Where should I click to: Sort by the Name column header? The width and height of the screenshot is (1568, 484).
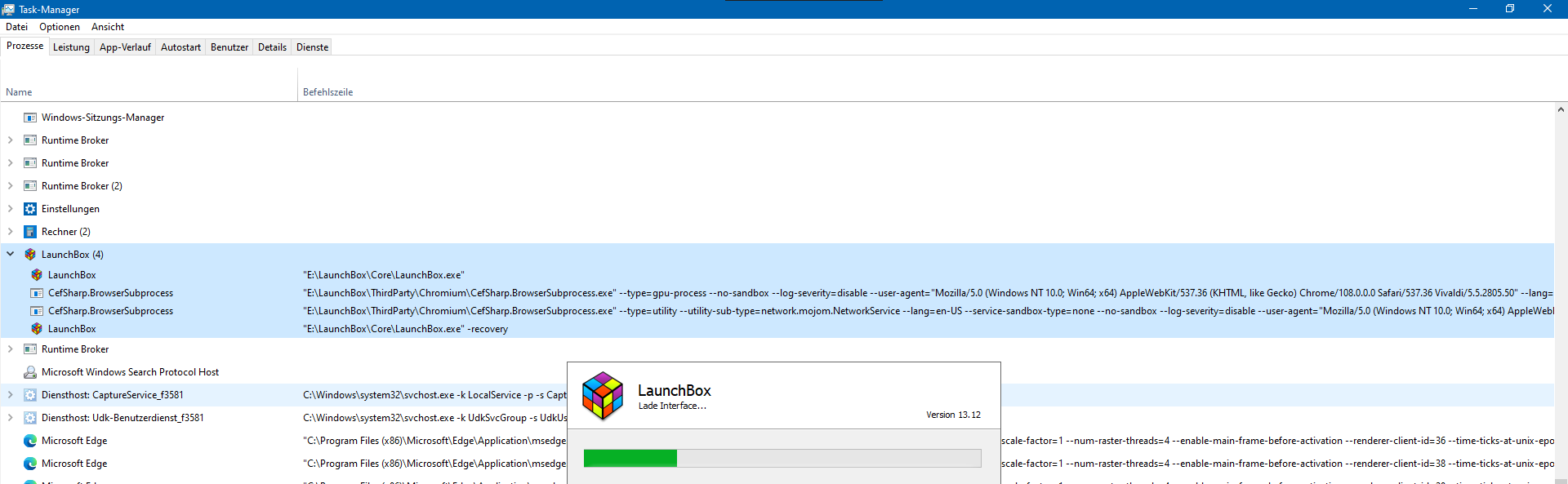click(149, 85)
